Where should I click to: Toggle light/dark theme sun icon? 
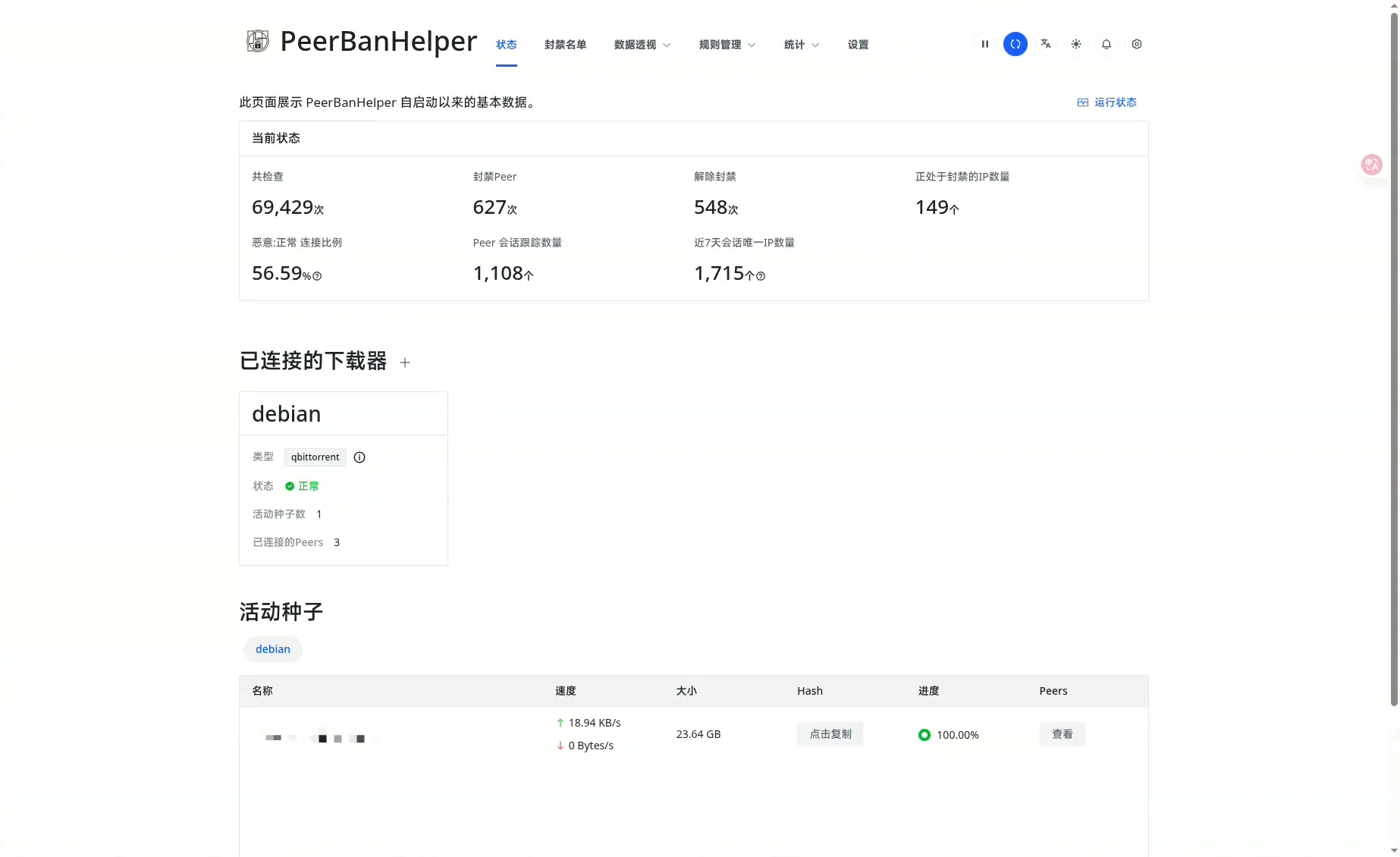(x=1075, y=44)
